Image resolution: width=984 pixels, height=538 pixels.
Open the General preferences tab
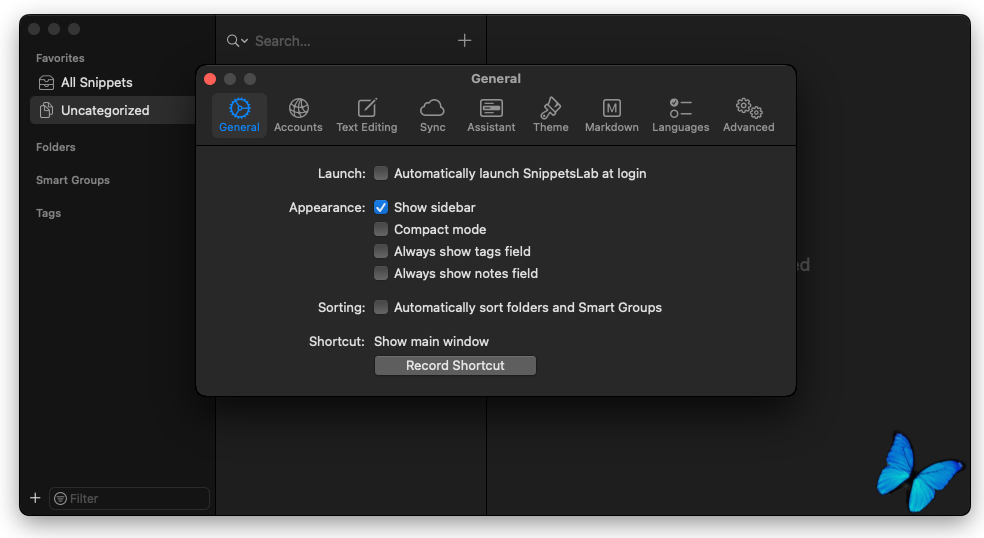(x=239, y=116)
